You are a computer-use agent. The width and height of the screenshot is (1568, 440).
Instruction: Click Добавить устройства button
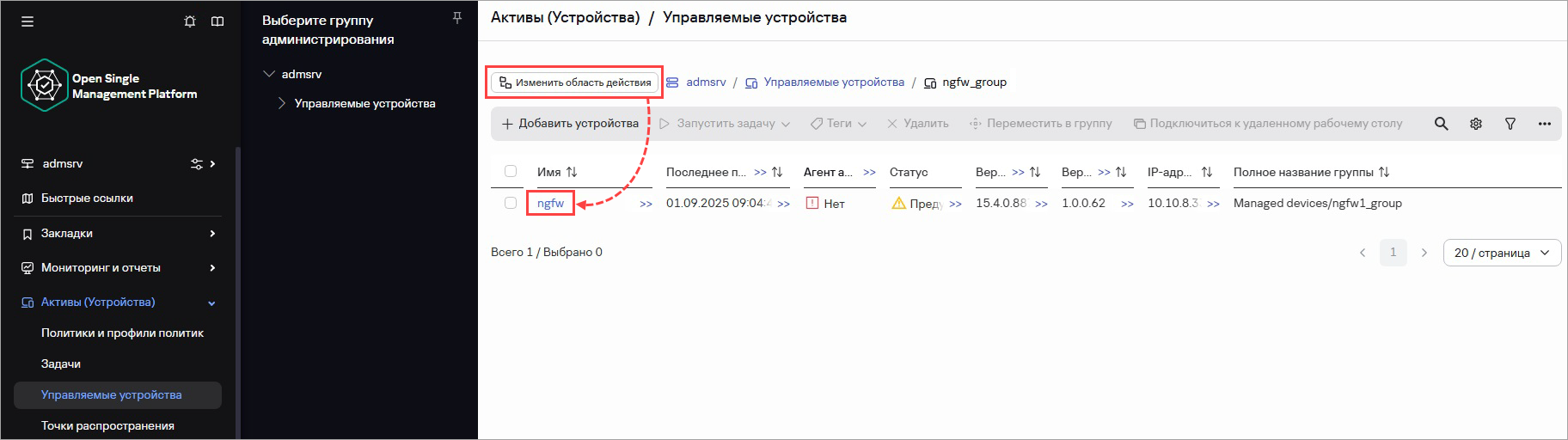pos(570,124)
